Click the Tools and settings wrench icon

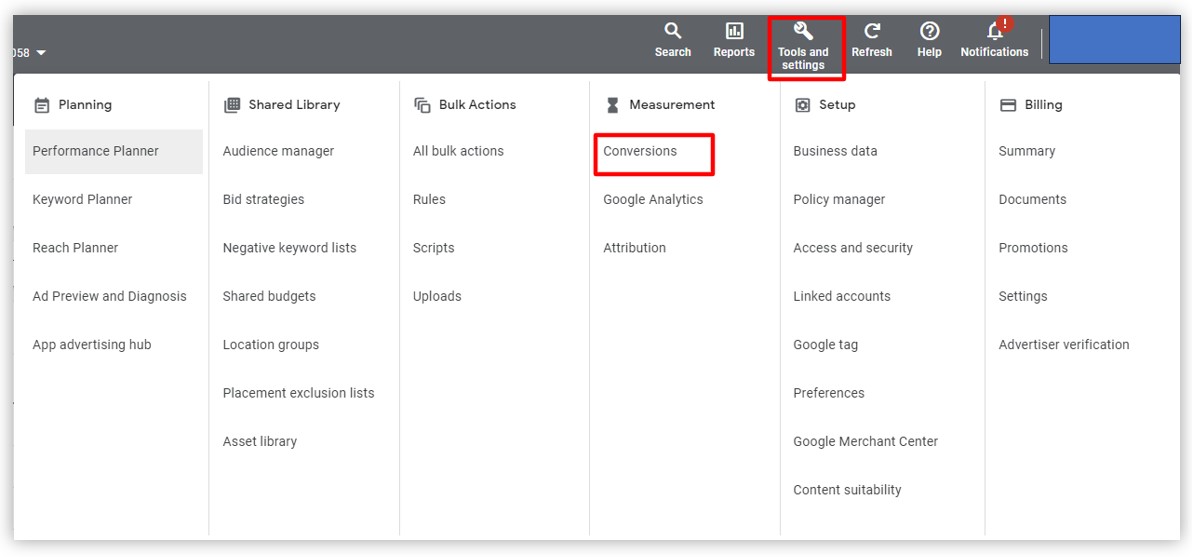(803, 31)
